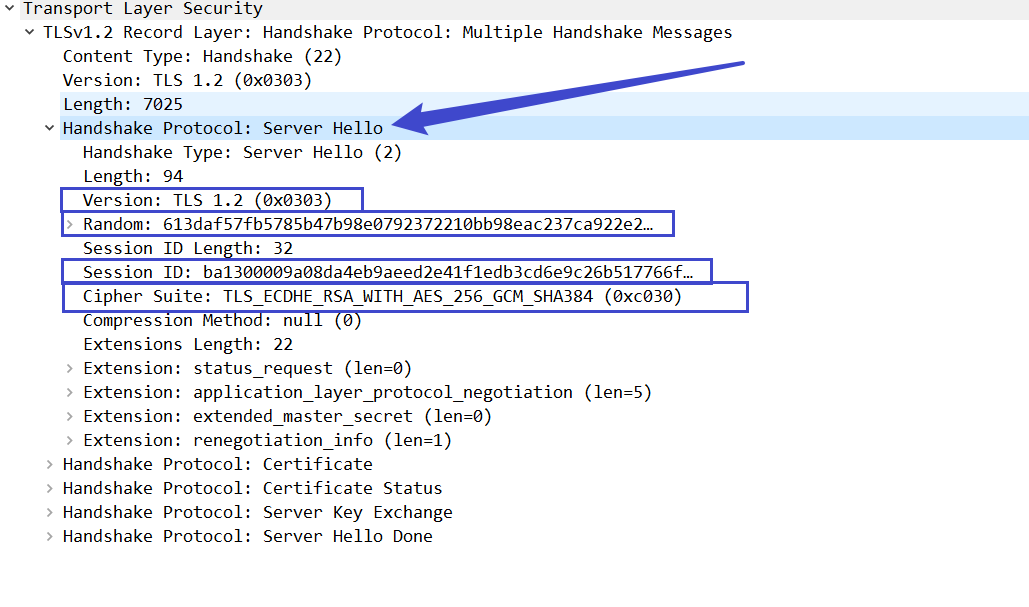Expand application_layer_protocol_negotiation extension

coord(70,392)
